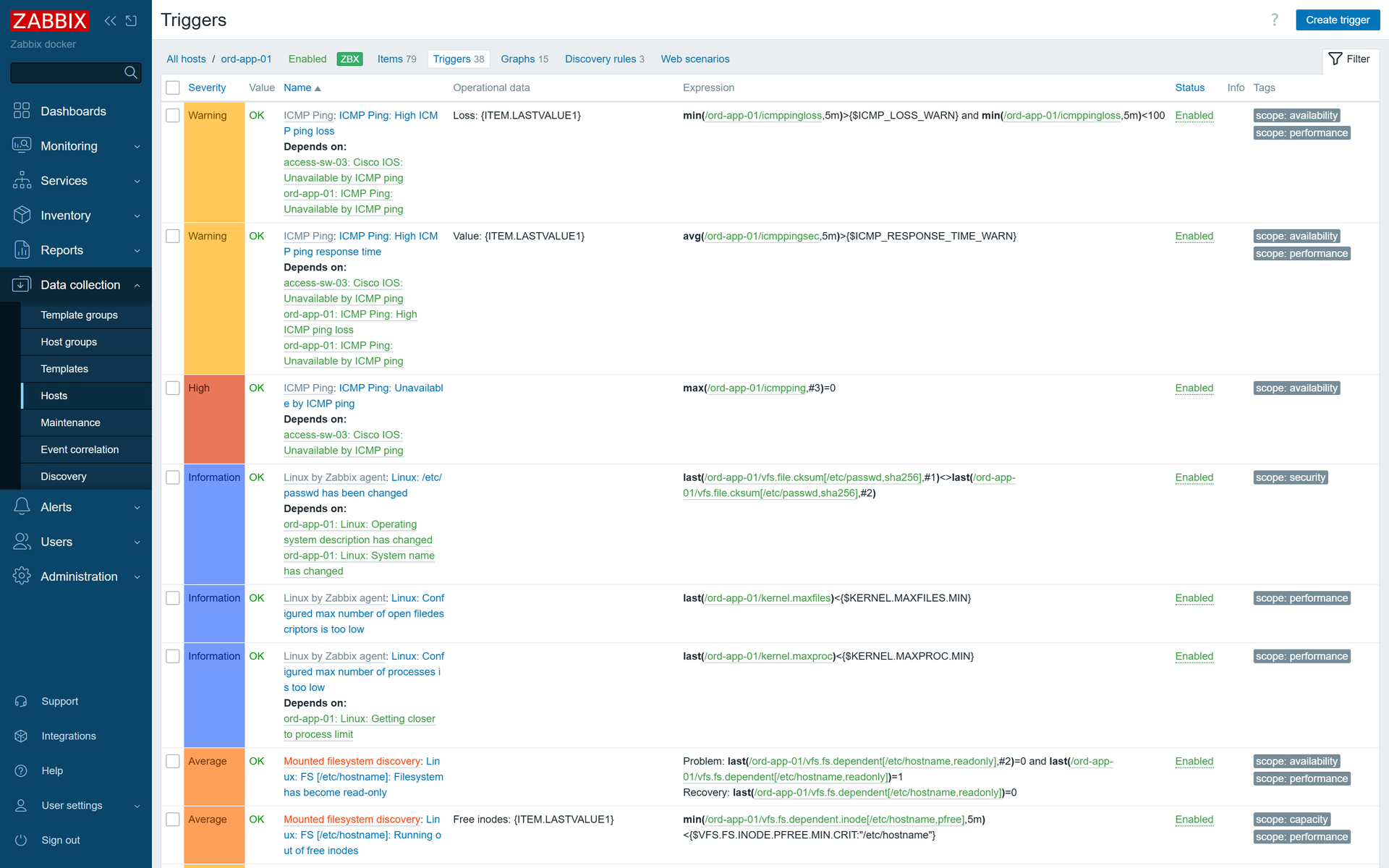Switch to the Graphs 15 tab
1389x868 pixels.
point(524,59)
